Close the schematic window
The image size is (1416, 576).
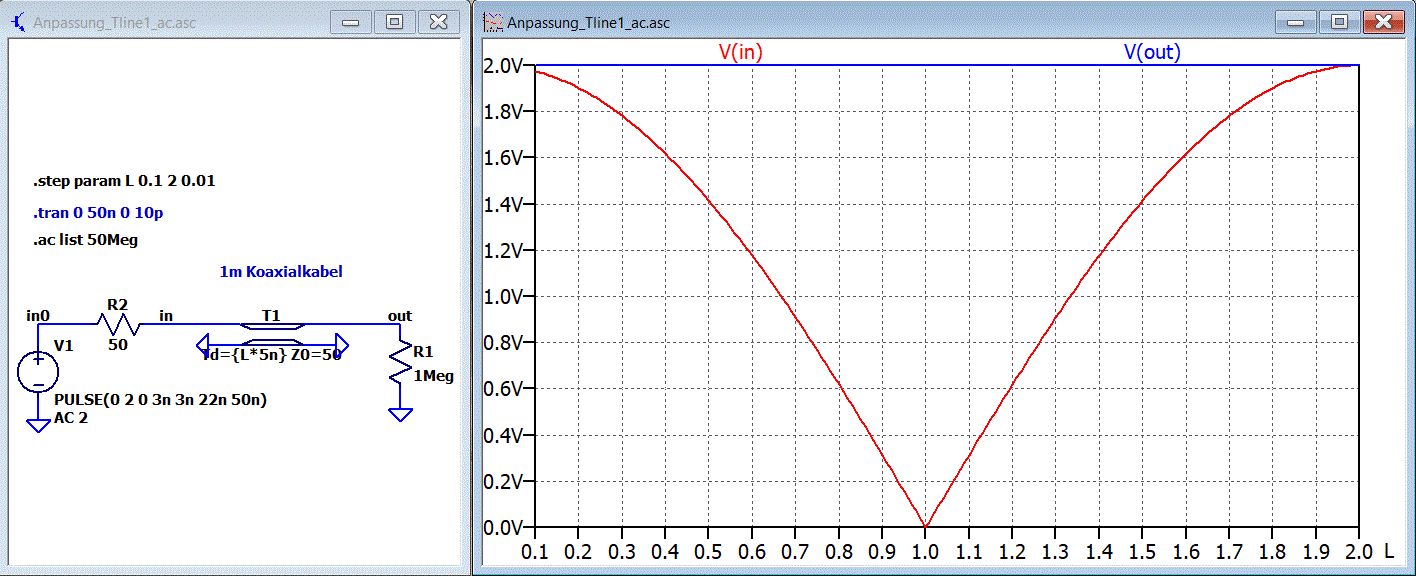pos(437,21)
